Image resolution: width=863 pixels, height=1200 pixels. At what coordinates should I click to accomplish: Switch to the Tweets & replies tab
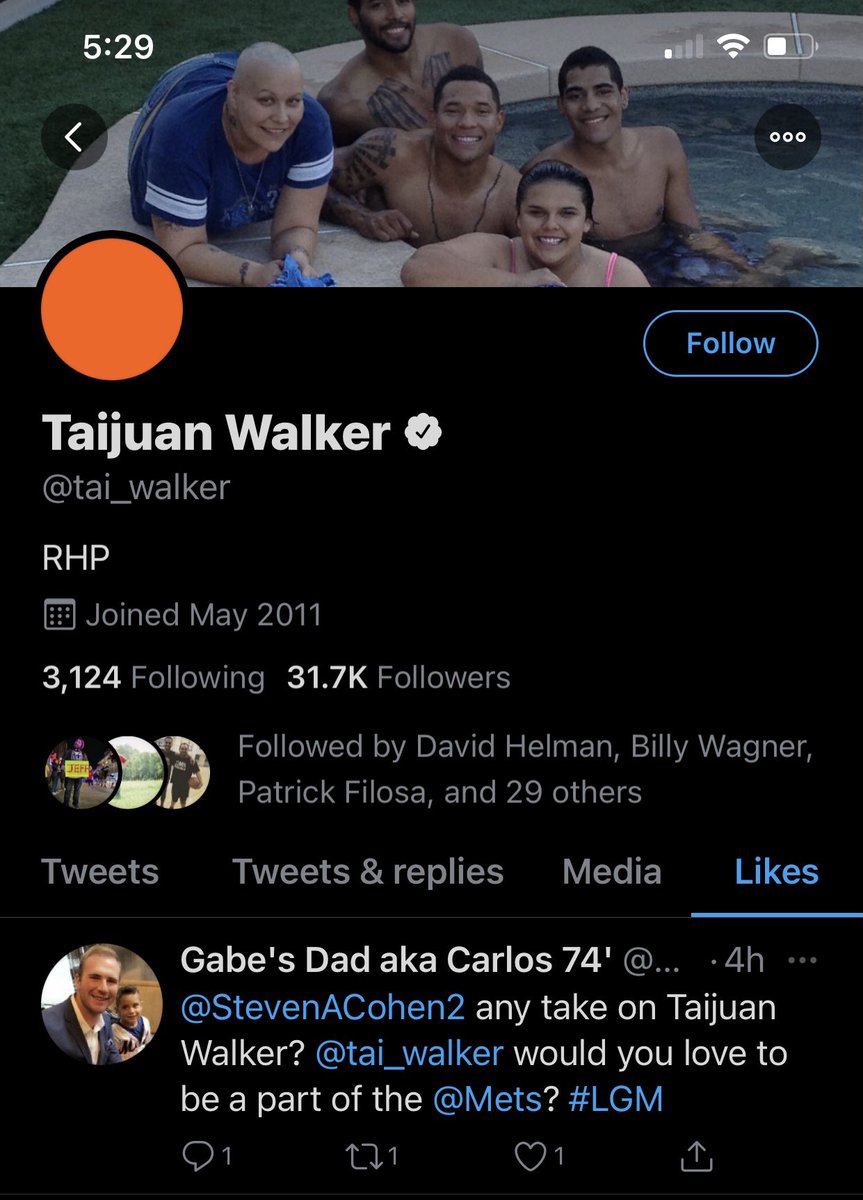[368, 871]
